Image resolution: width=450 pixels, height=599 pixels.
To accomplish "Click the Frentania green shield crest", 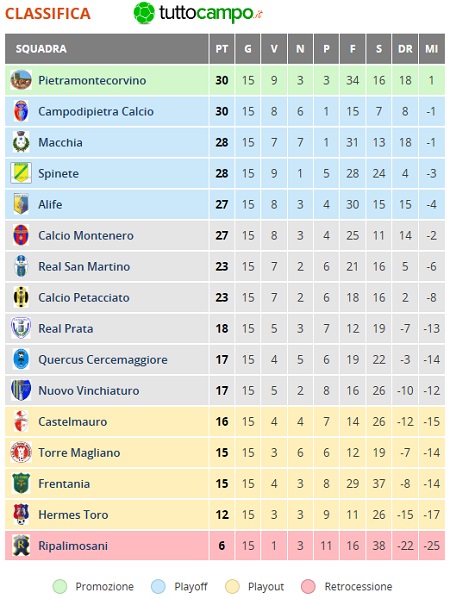I will [21, 483].
